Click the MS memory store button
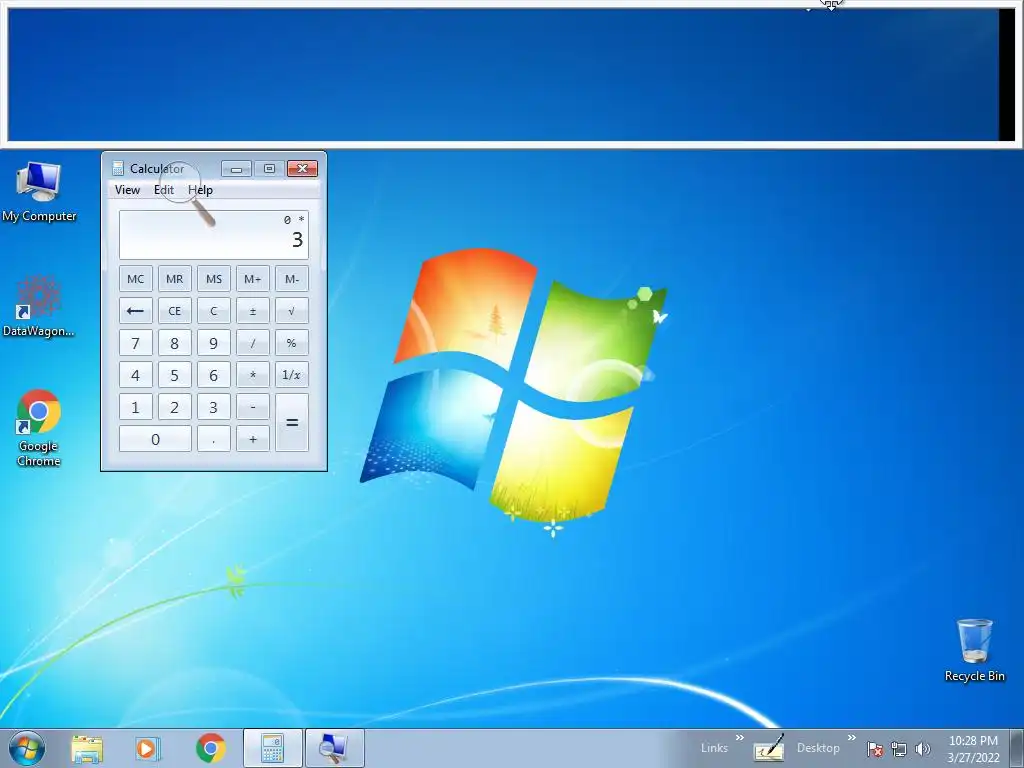 [x=214, y=279]
